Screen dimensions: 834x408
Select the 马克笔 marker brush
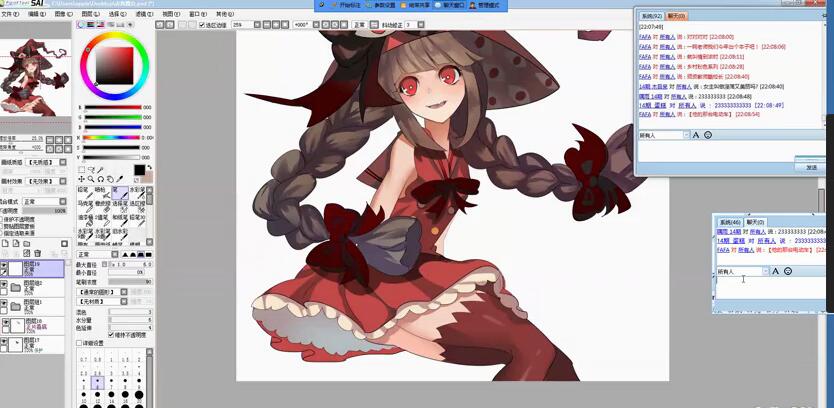pos(85,207)
